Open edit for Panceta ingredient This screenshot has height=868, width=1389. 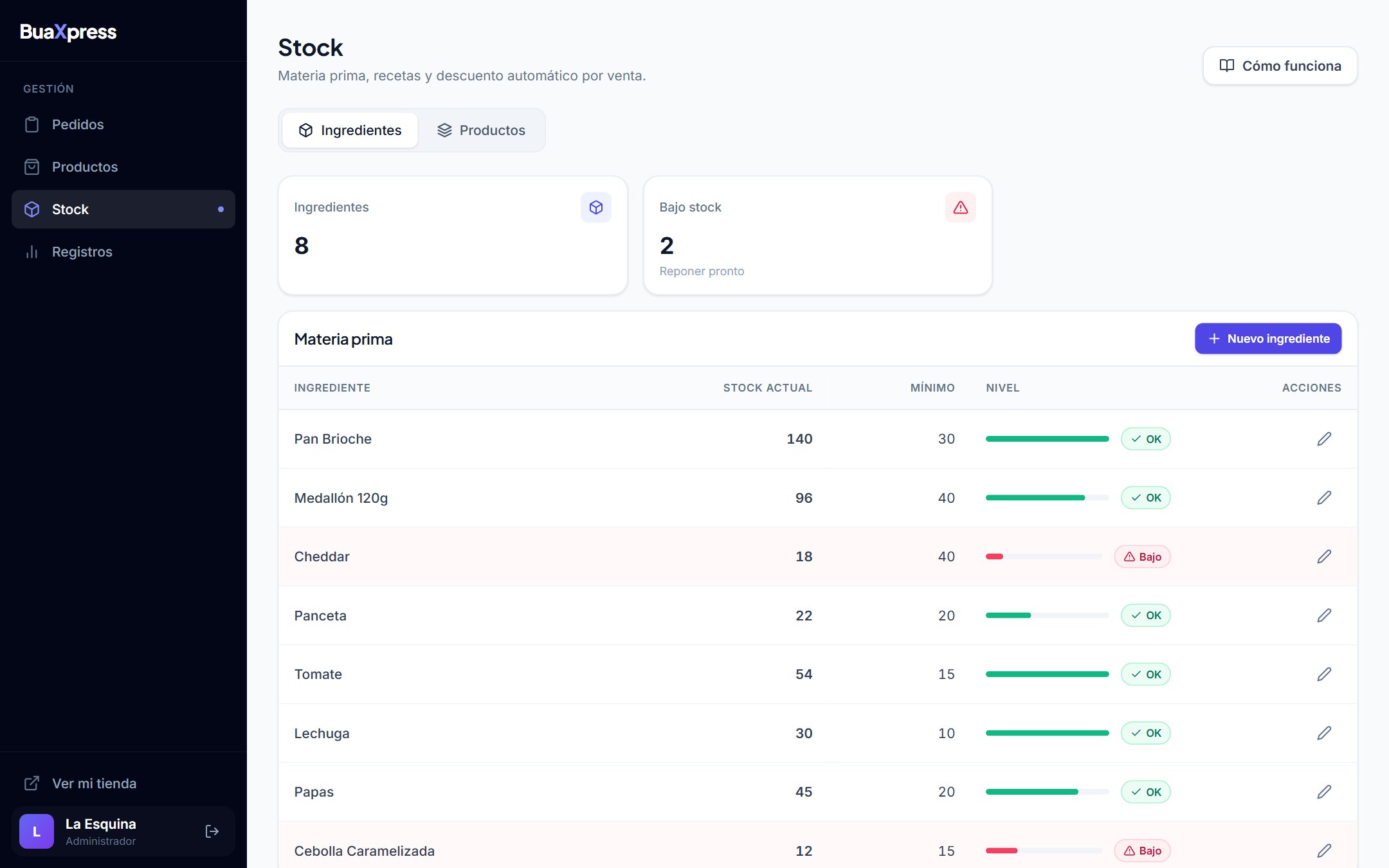pos(1324,615)
